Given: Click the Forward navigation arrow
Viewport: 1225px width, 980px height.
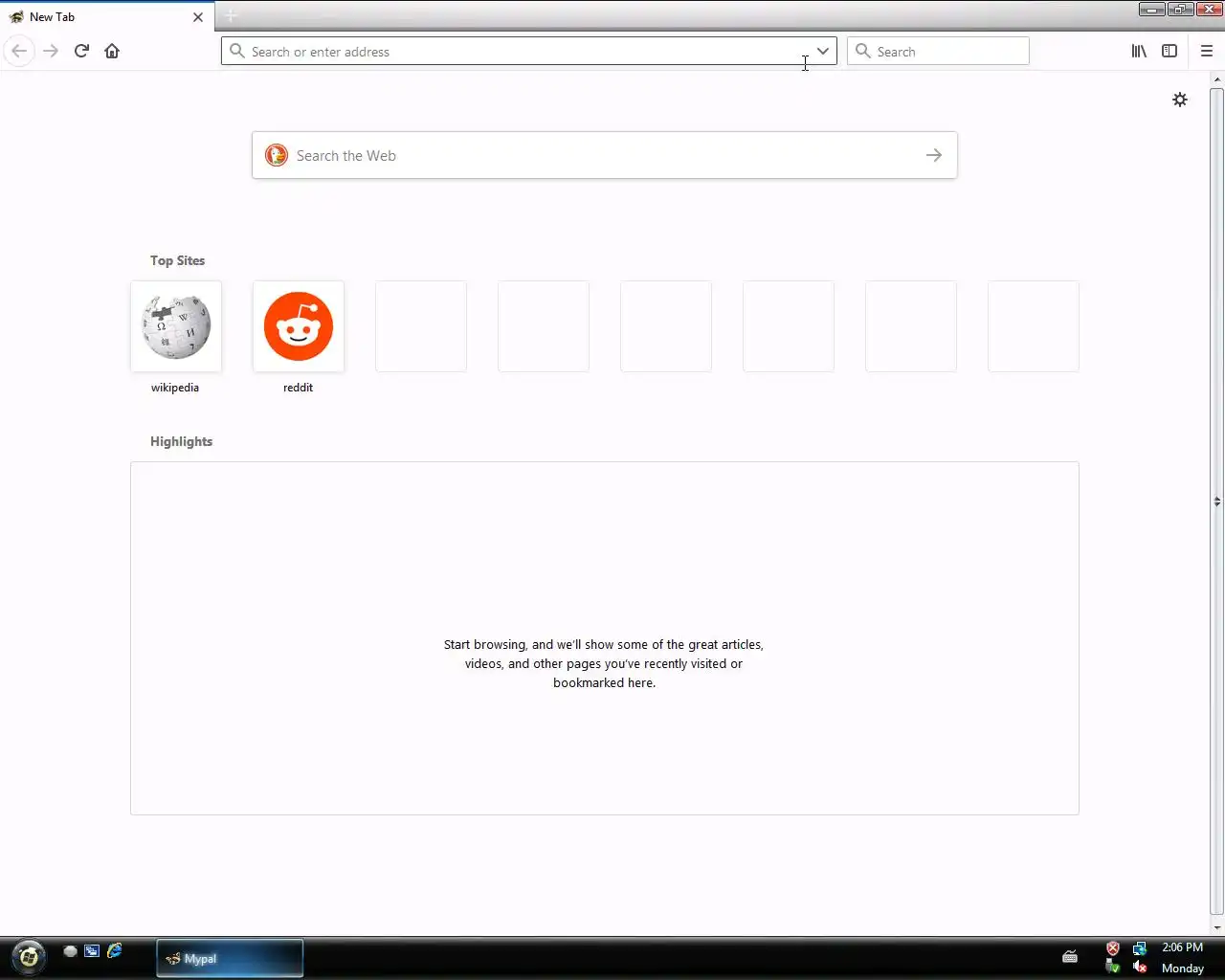Looking at the screenshot, I should coord(51,51).
